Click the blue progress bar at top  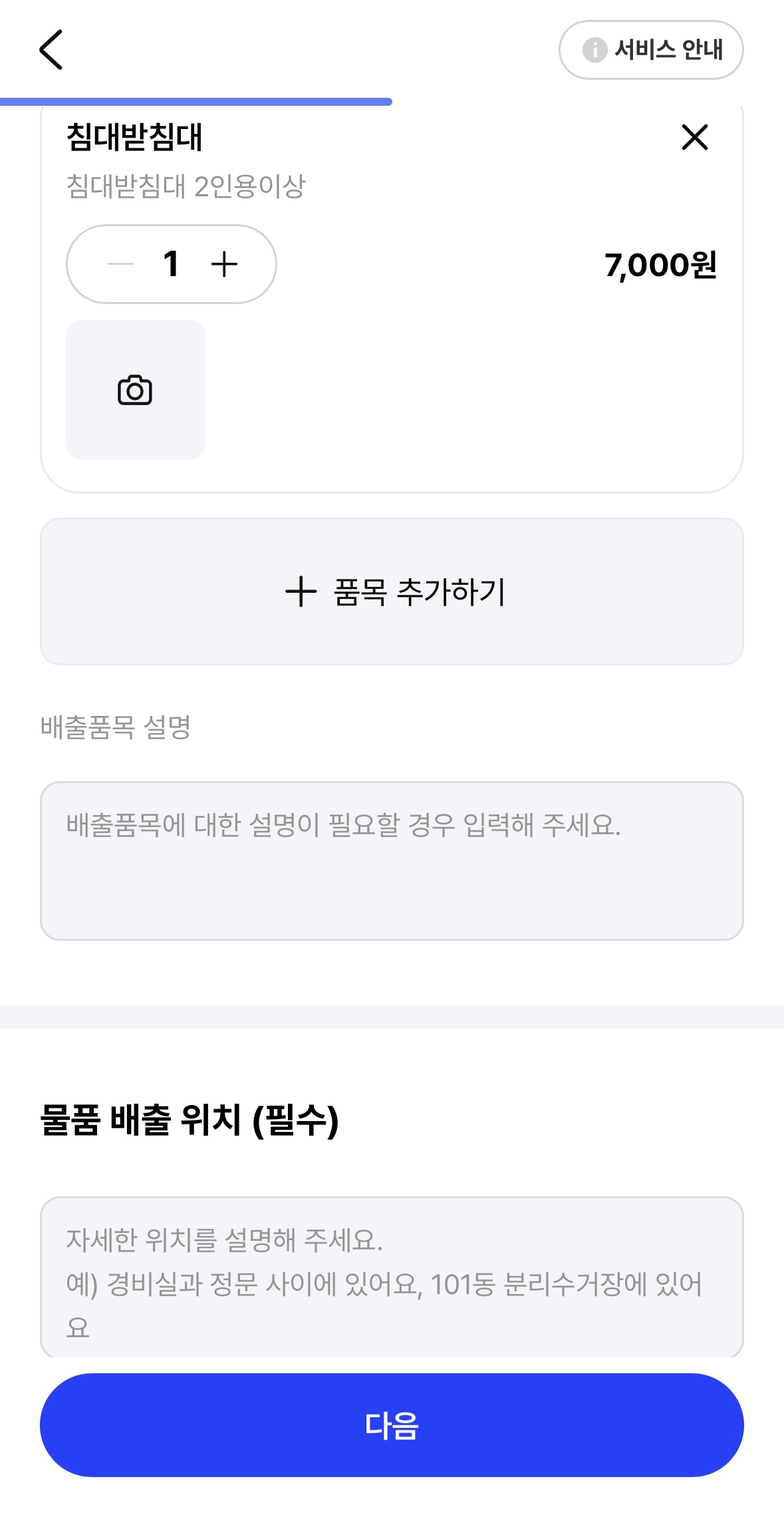[196, 102]
